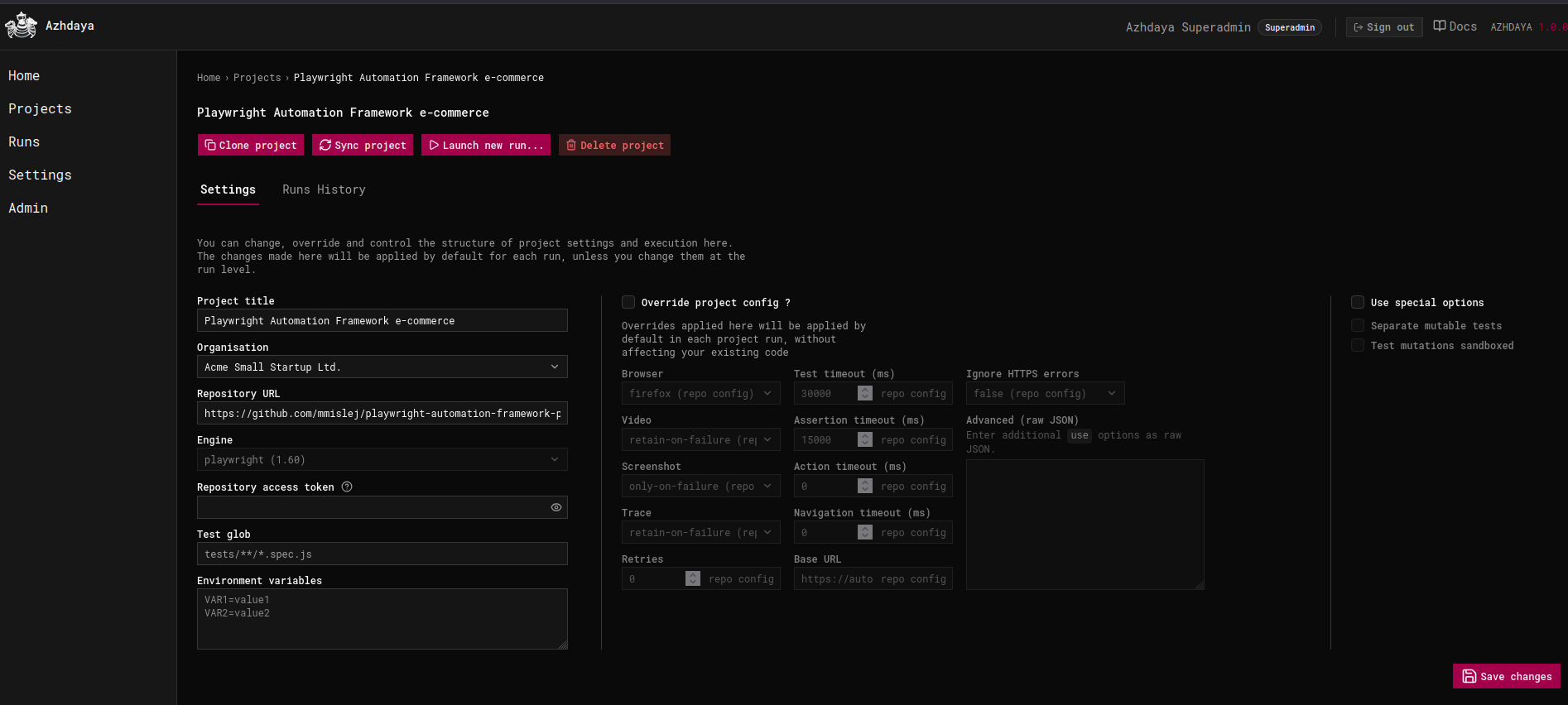This screenshot has height=705, width=1568.
Task: Focus the Project title input field
Action: (382, 320)
